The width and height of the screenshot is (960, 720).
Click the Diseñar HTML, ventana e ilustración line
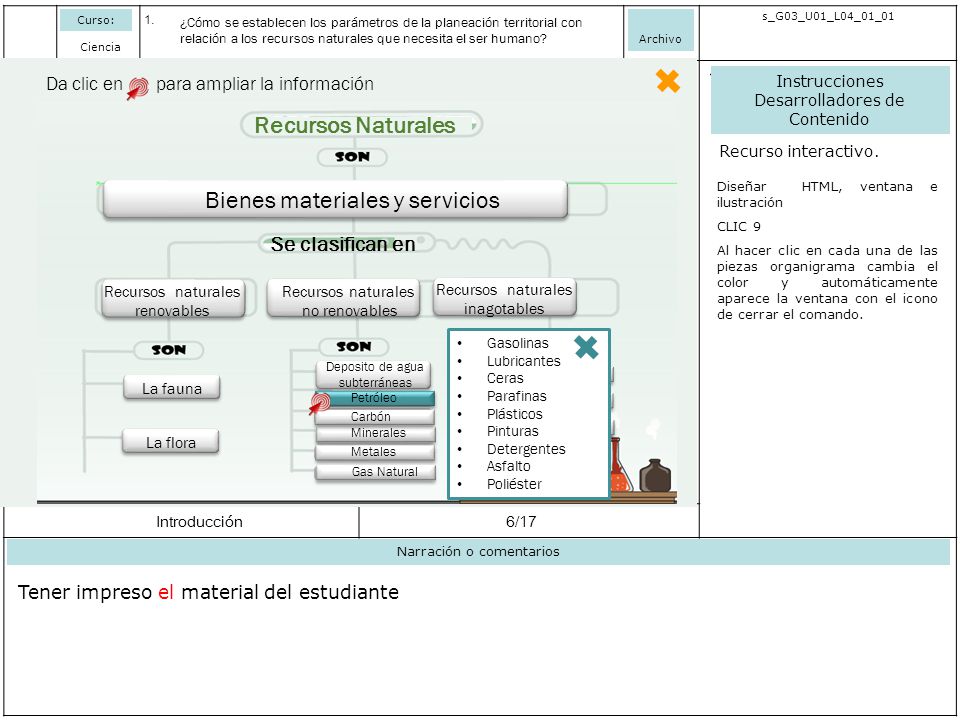pos(827,194)
